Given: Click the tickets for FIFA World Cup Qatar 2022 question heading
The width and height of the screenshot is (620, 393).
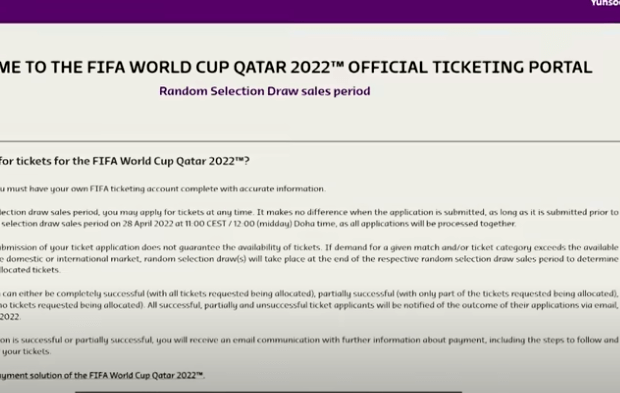Looking at the screenshot, I should pos(125,161).
